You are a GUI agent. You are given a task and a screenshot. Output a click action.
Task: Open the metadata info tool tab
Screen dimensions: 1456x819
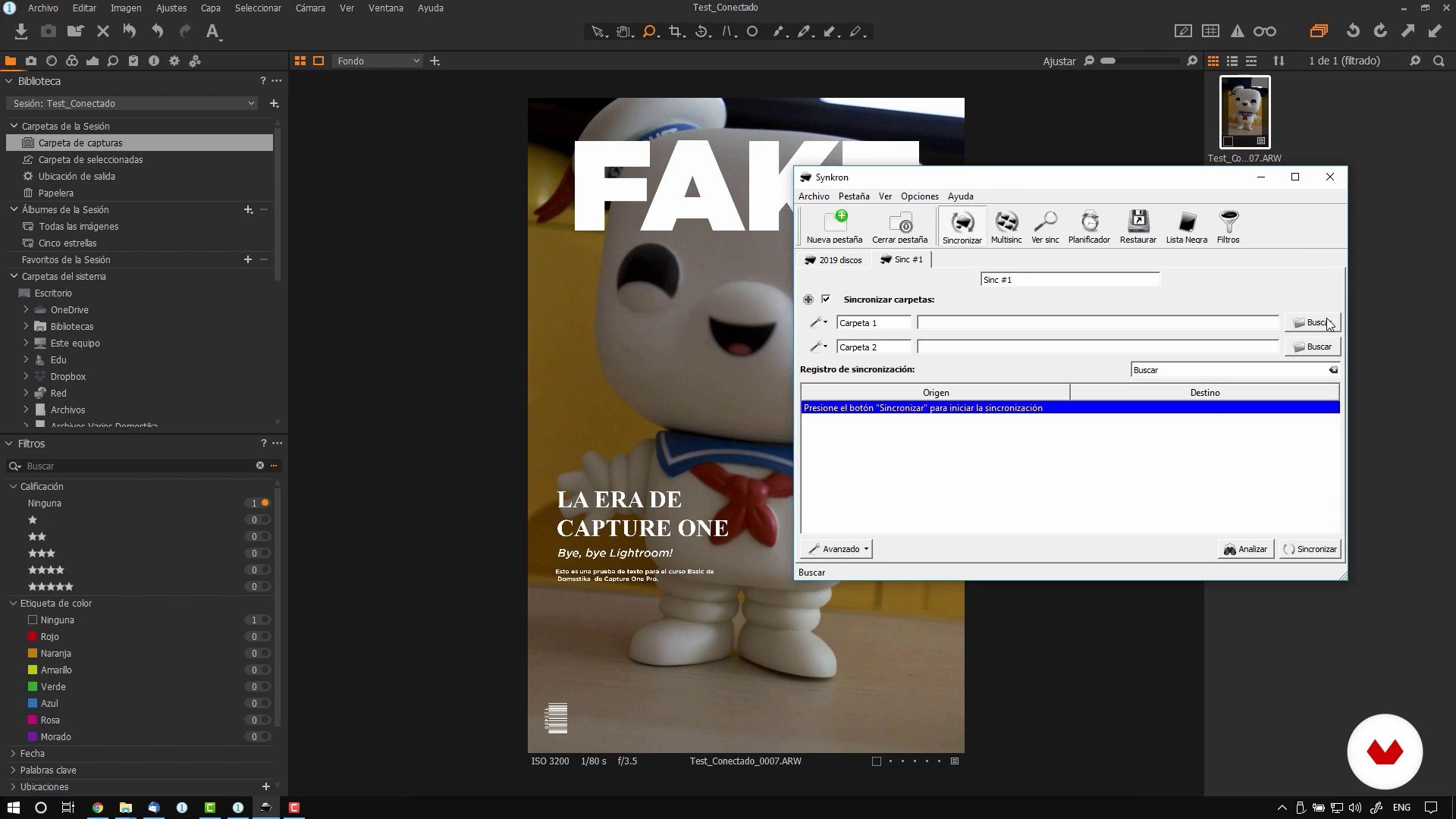coord(154,61)
